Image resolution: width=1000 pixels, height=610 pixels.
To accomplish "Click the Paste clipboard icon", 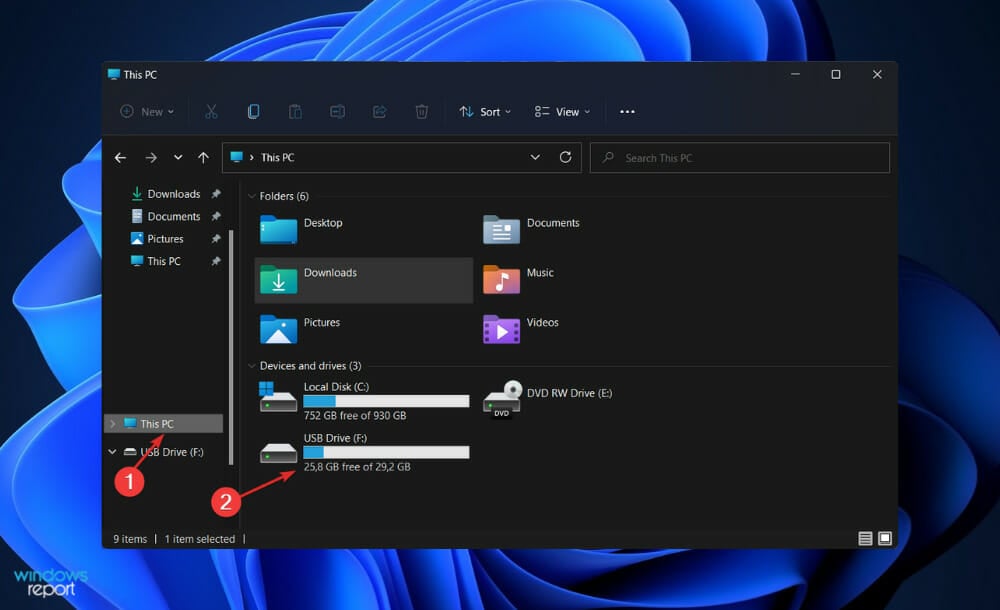I will (295, 112).
